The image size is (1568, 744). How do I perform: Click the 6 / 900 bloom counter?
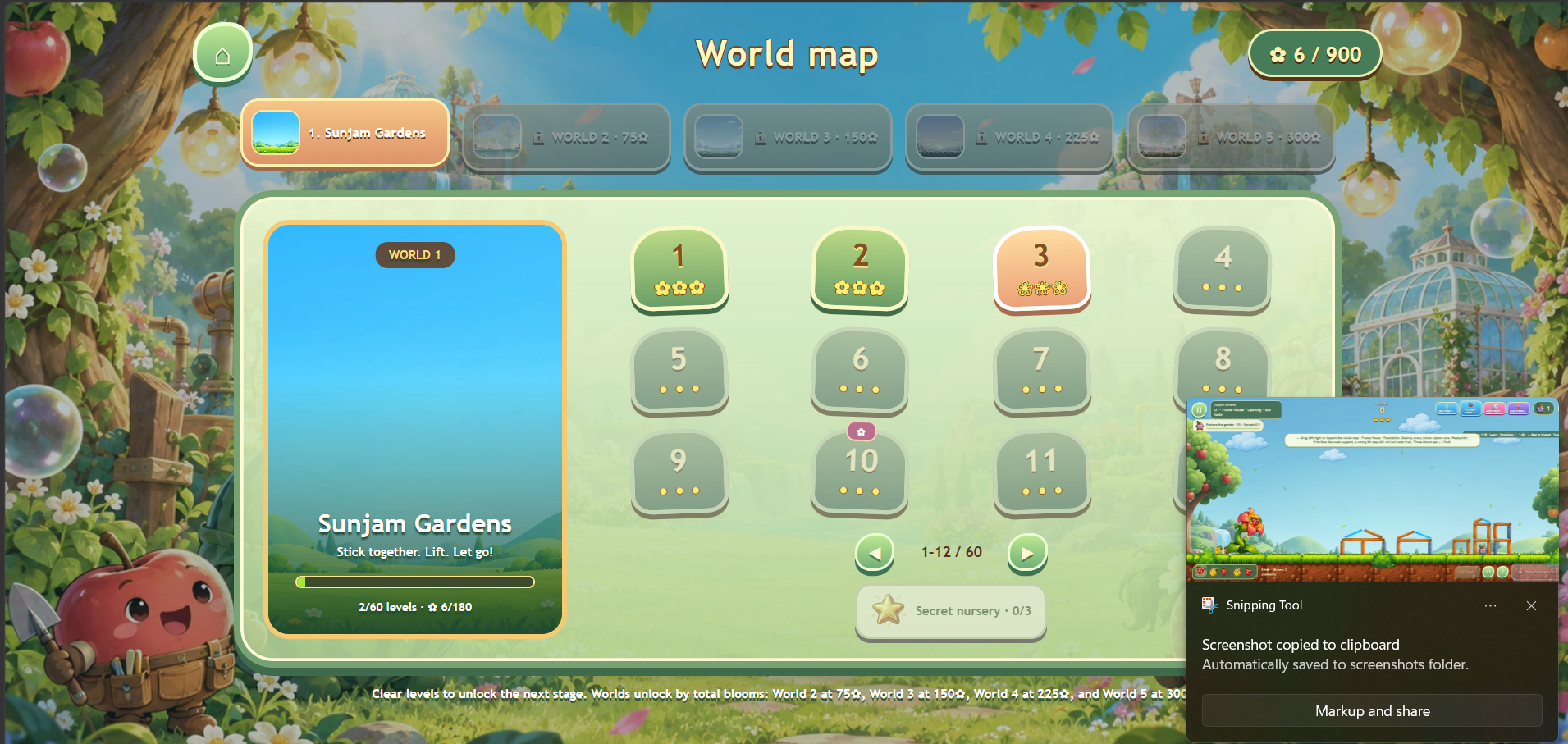pos(1315,54)
